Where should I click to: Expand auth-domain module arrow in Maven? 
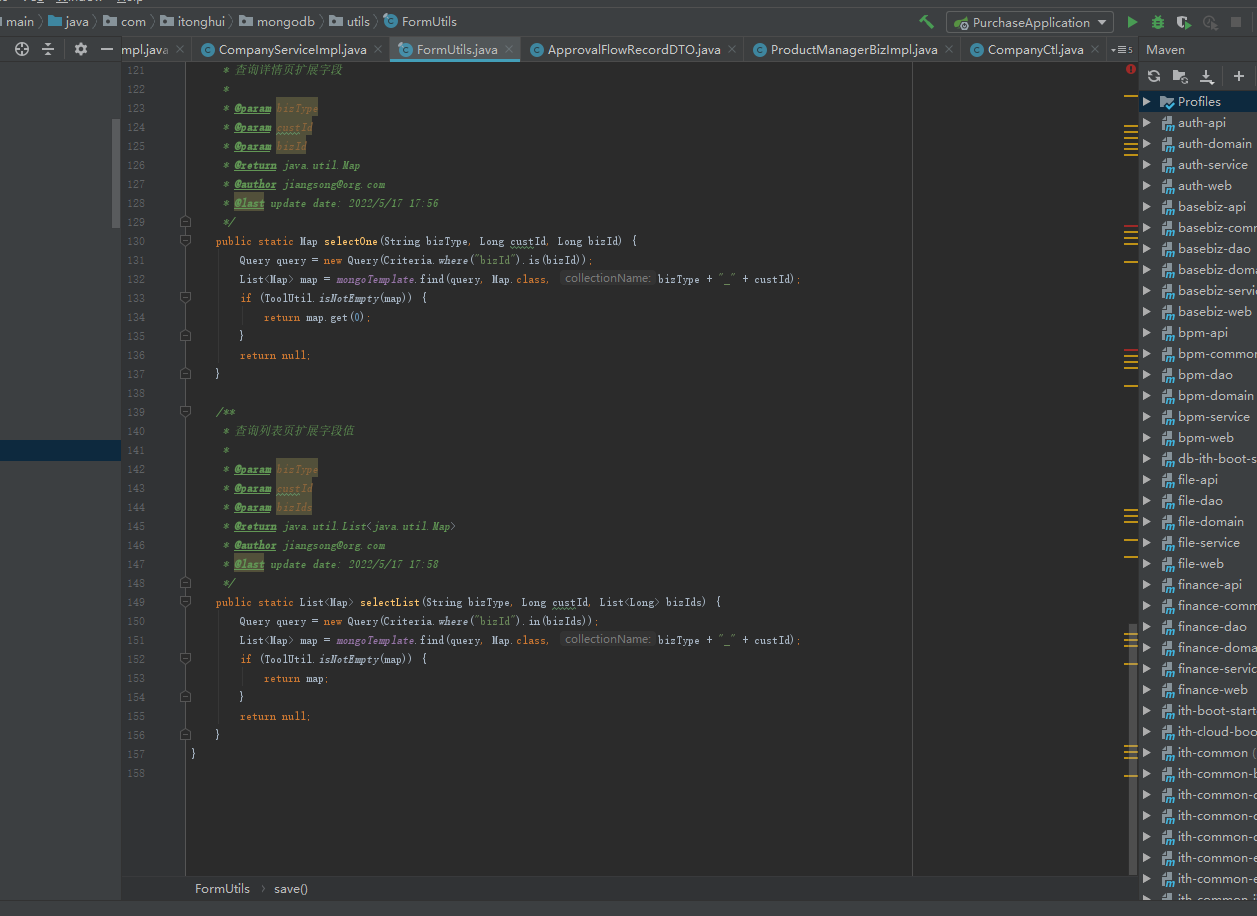click(1147, 144)
